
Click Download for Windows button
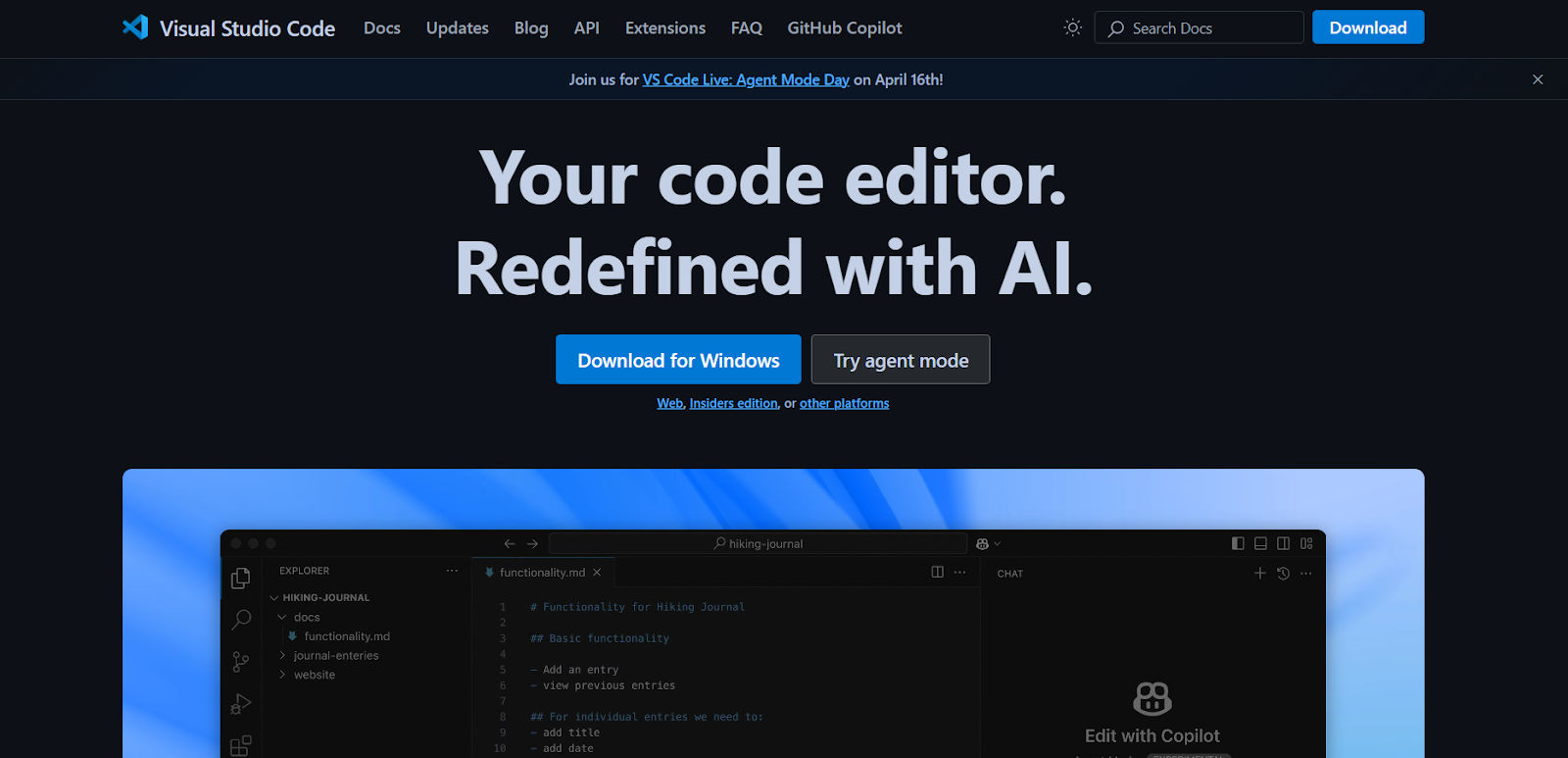point(678,360)
